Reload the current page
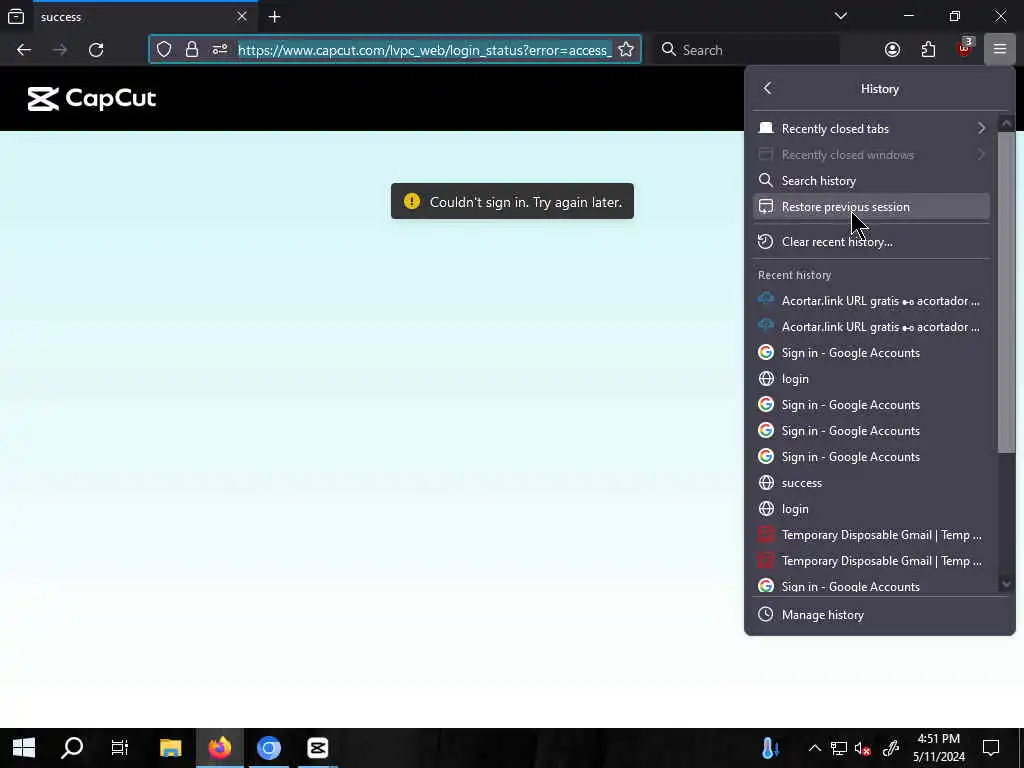This screenshot has width=1024, height=768. 96,50
